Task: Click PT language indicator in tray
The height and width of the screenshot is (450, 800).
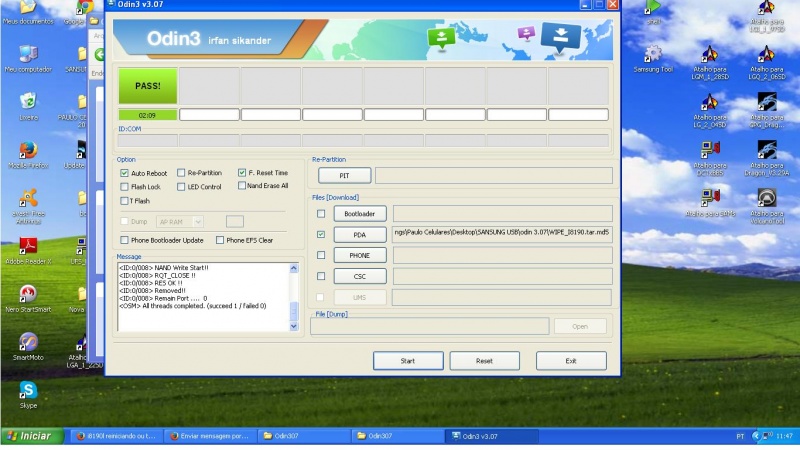Action: (x=740, y=436)
